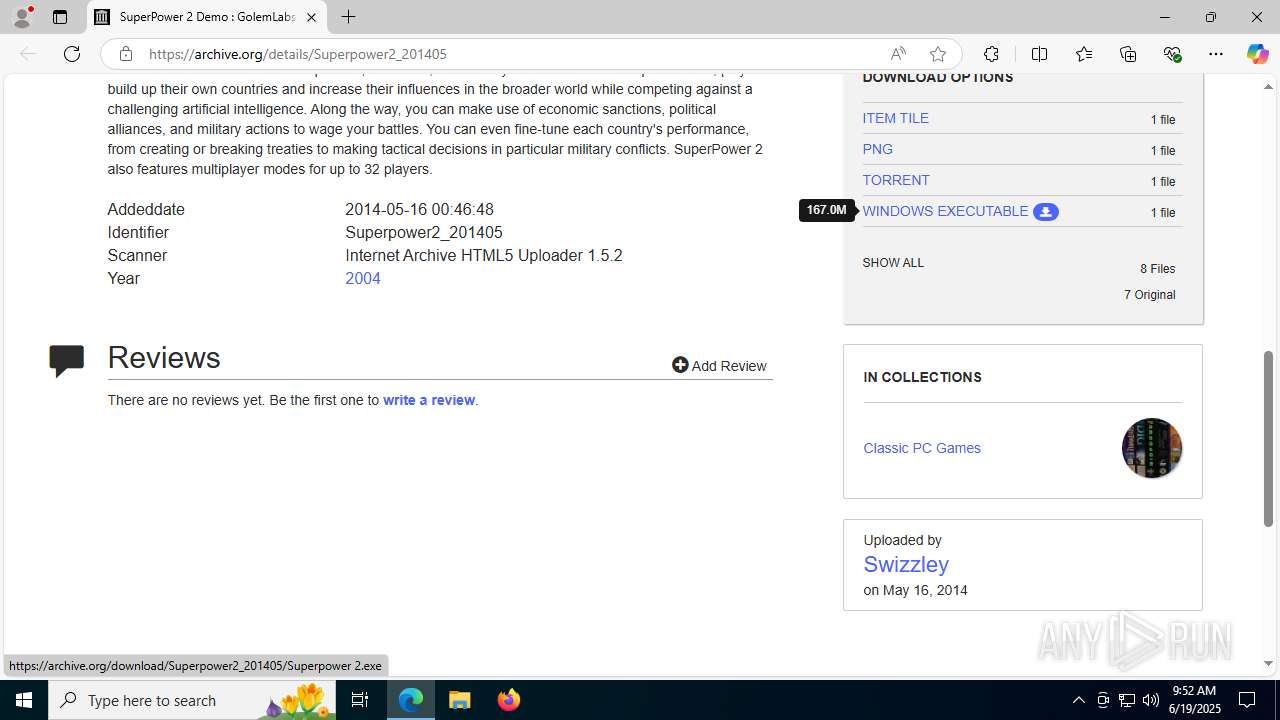Click 8 Files count text

[x=1157, y=269]
